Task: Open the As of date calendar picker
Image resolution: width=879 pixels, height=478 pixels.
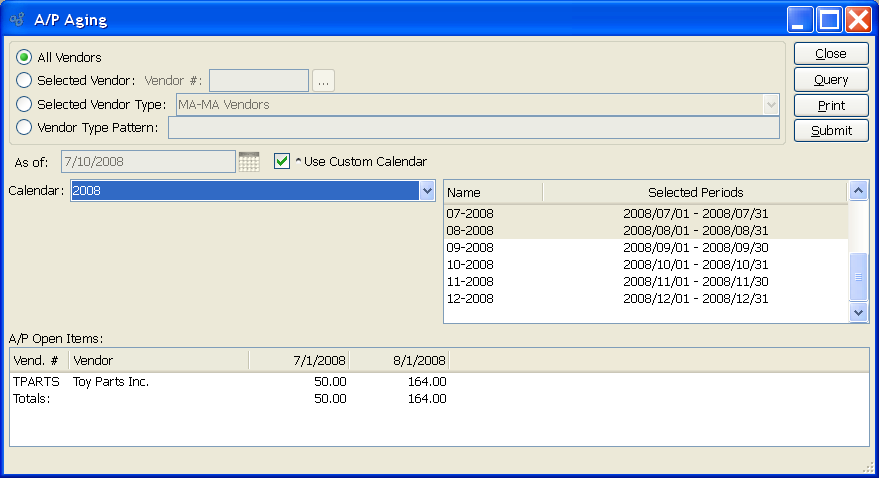Action: pos(249,161)
